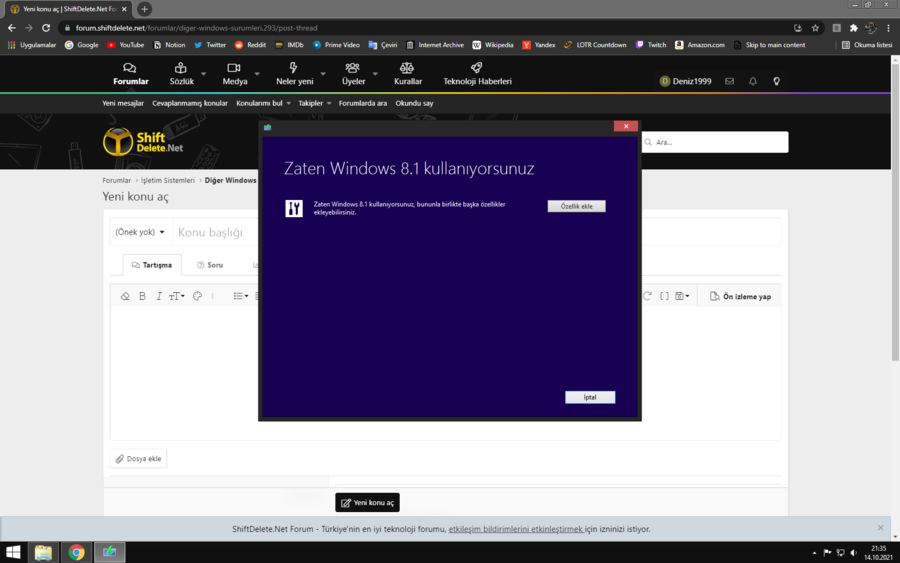Open Cevaplanmamış konular link

190,103
